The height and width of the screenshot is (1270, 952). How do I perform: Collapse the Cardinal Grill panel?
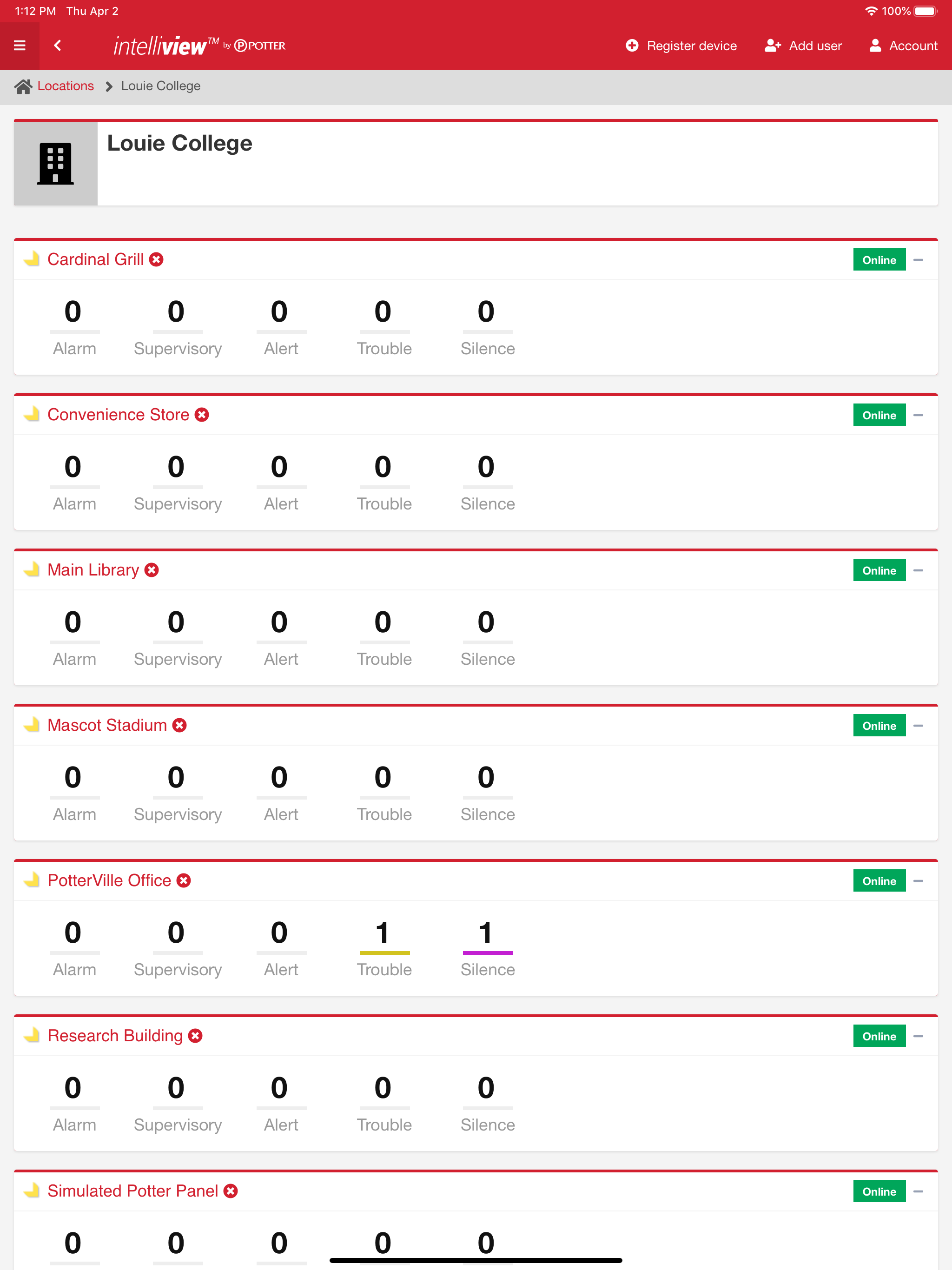918,260
